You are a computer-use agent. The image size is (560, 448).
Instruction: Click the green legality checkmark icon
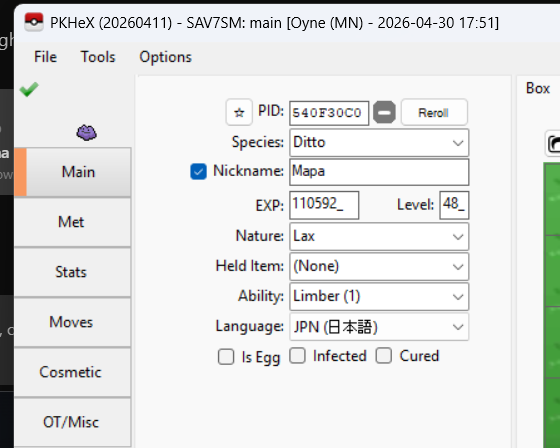pyautogui.click(x=29, y=89)
